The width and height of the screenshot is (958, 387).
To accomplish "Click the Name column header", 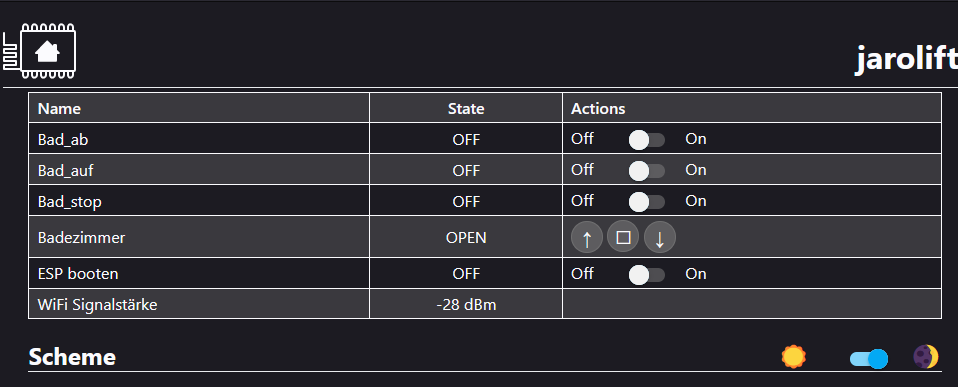I will coord(59,109).
